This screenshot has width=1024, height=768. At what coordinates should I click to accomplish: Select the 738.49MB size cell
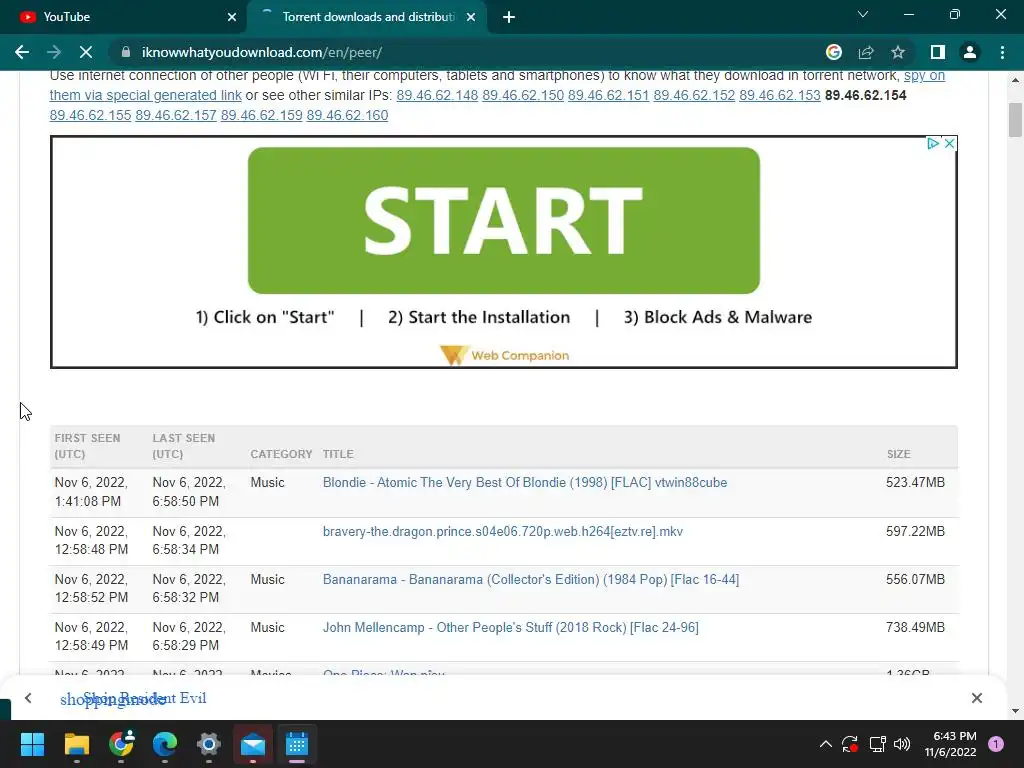[915, 628]
